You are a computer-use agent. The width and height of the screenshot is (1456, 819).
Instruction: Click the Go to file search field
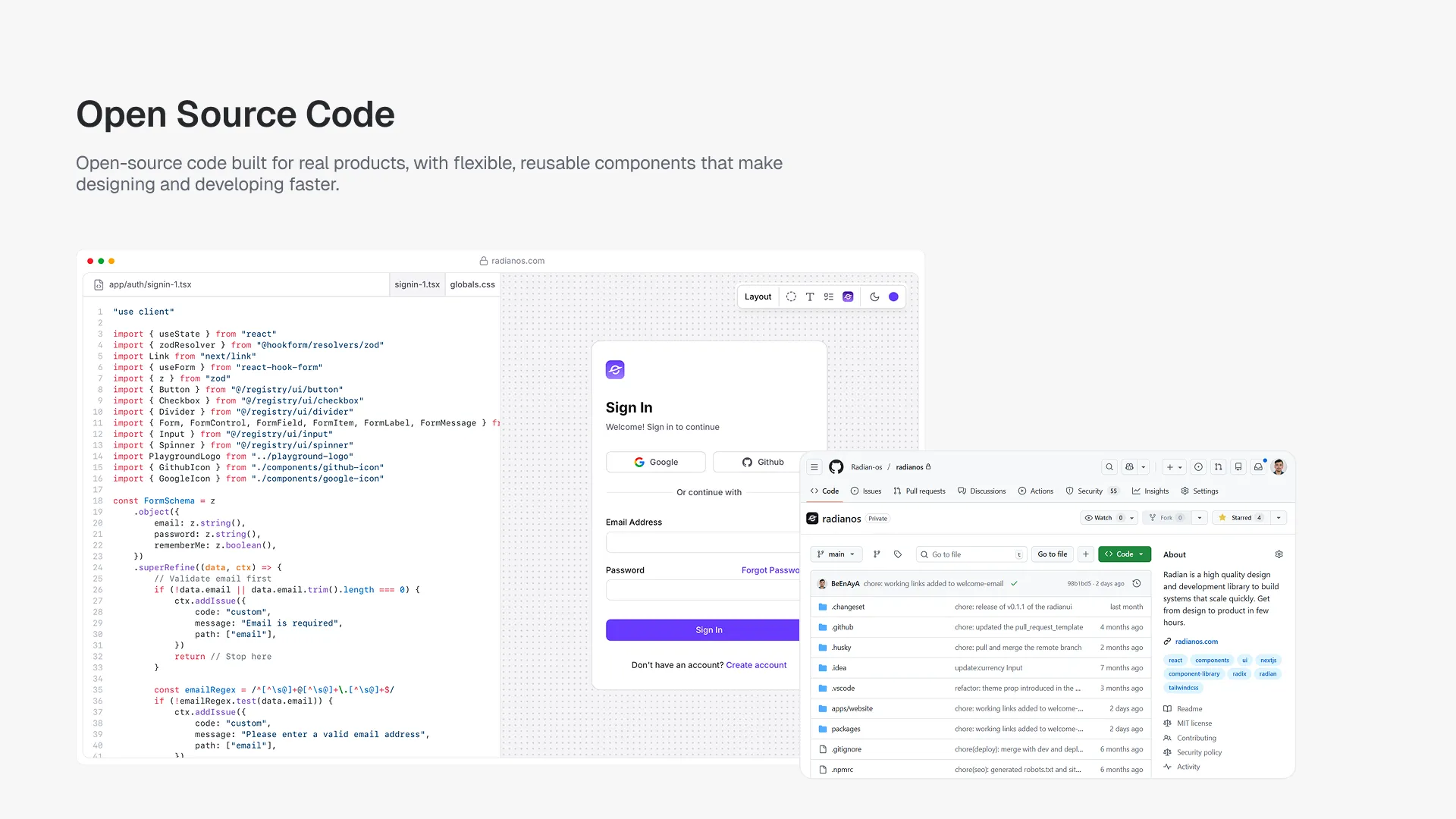[x=971, y=554]
